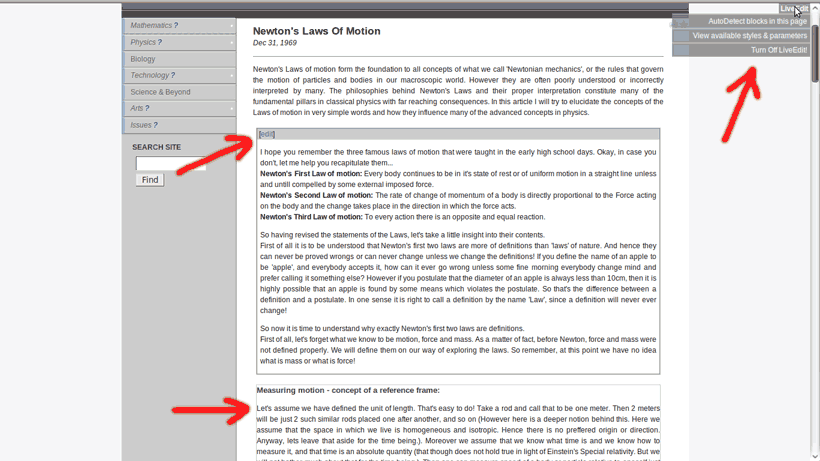The height and width of the screenshot is (461, 820).
Task: Click the paragraph starting 'So now it is time'
Action: point(458,344)
